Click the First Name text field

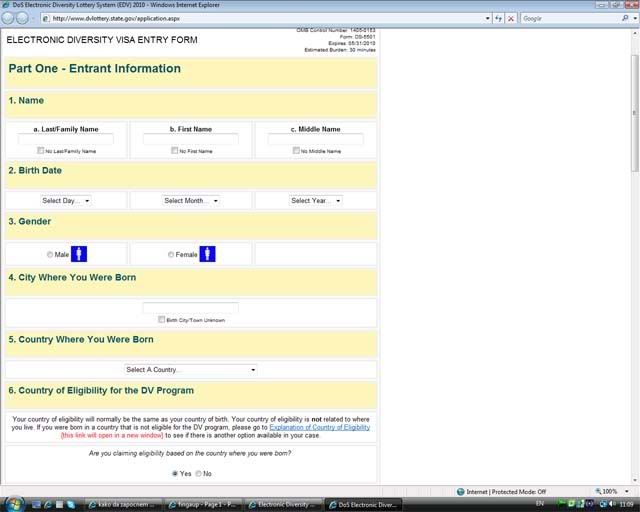point(191,139)
